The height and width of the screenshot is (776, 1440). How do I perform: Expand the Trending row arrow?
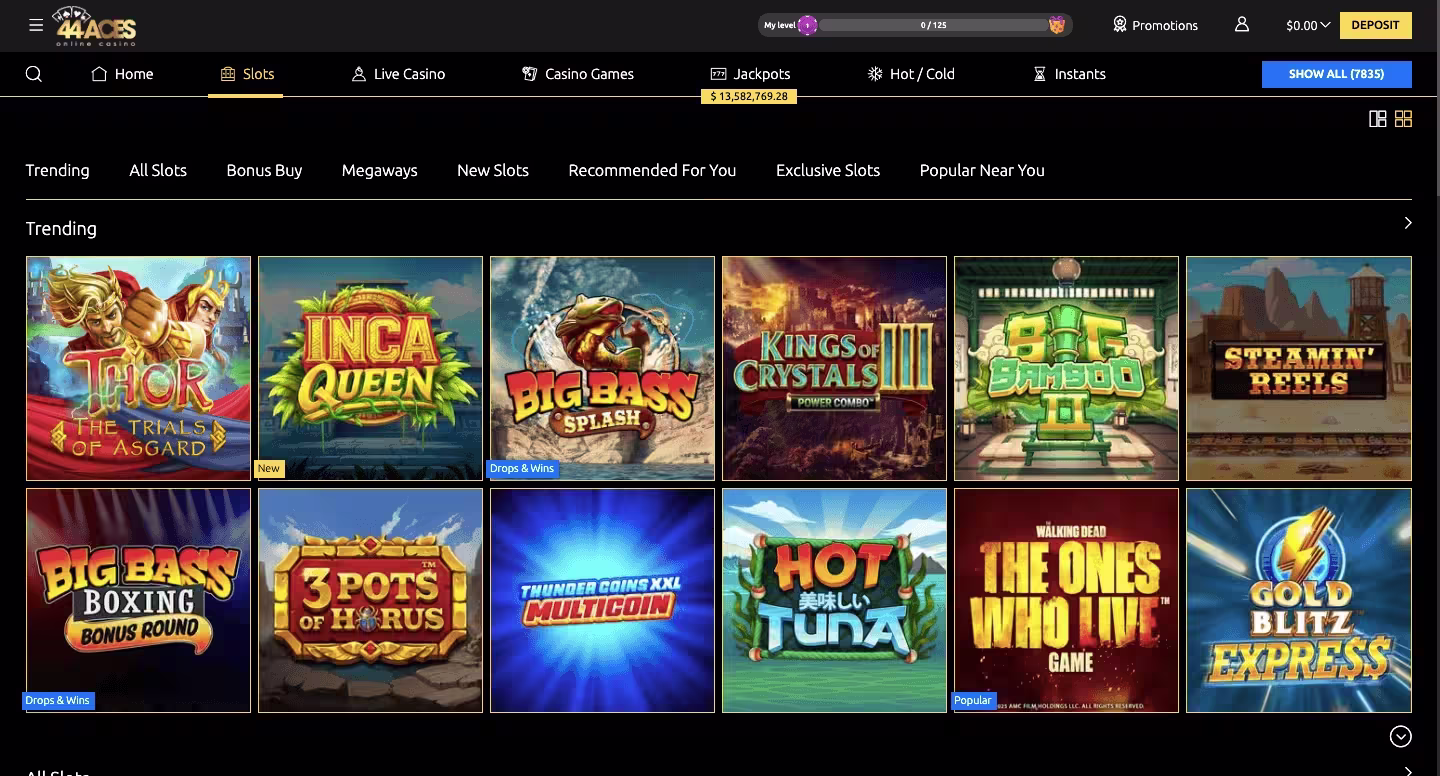tap(1407, 223)
